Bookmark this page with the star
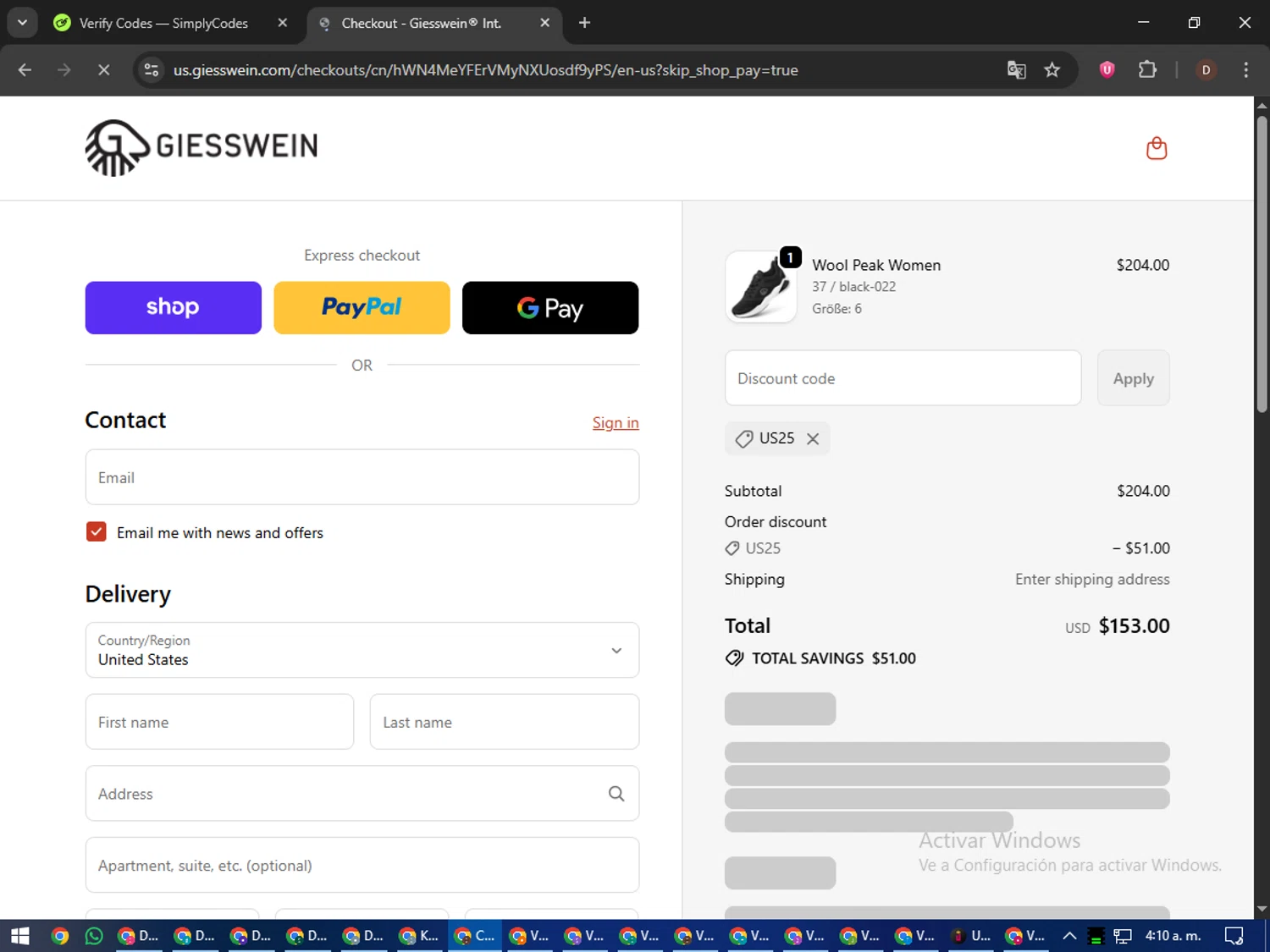Viewport: 1270px width, 952px height. 1052,69
